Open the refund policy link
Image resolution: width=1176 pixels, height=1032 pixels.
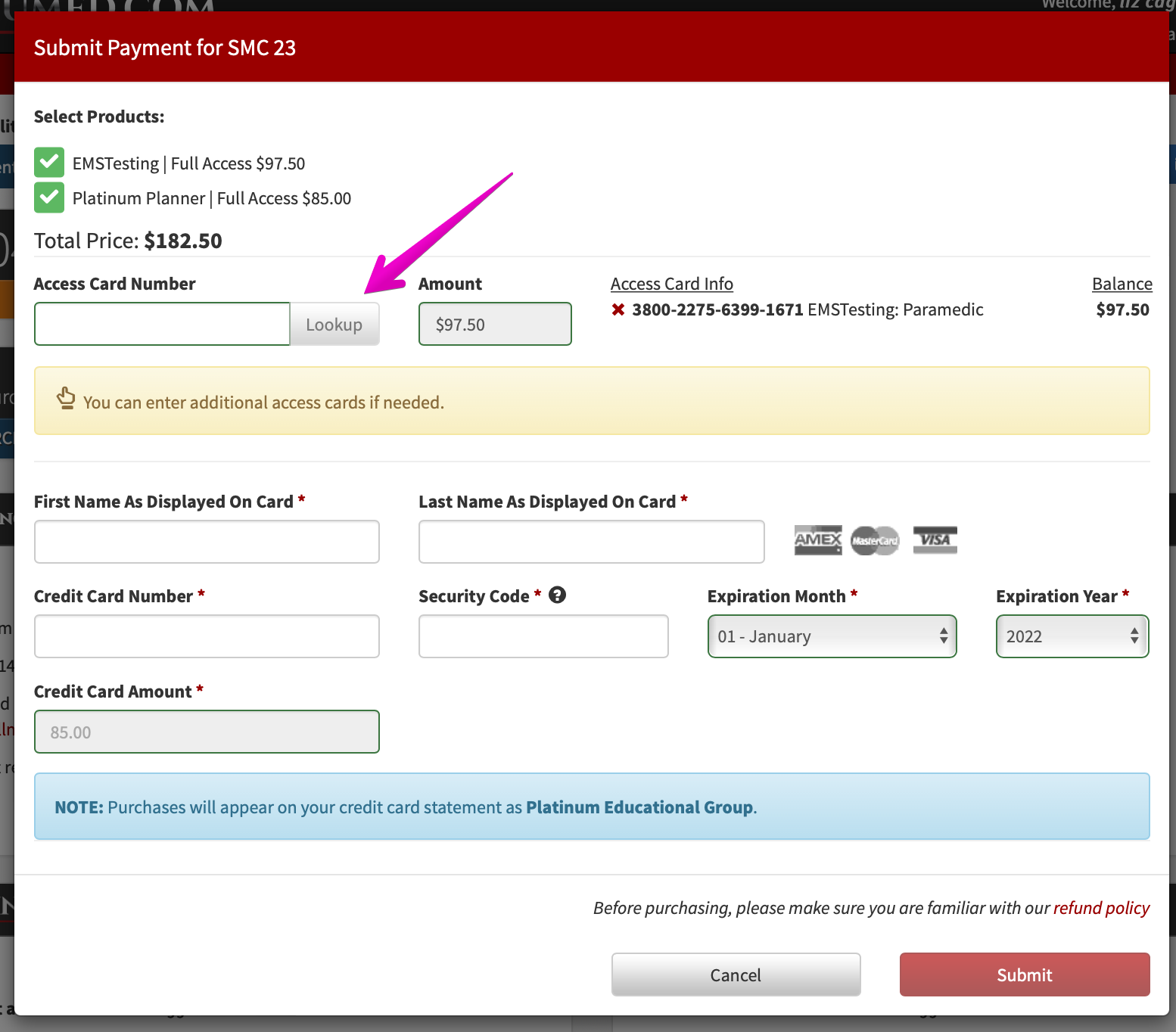click(1101, 907)
